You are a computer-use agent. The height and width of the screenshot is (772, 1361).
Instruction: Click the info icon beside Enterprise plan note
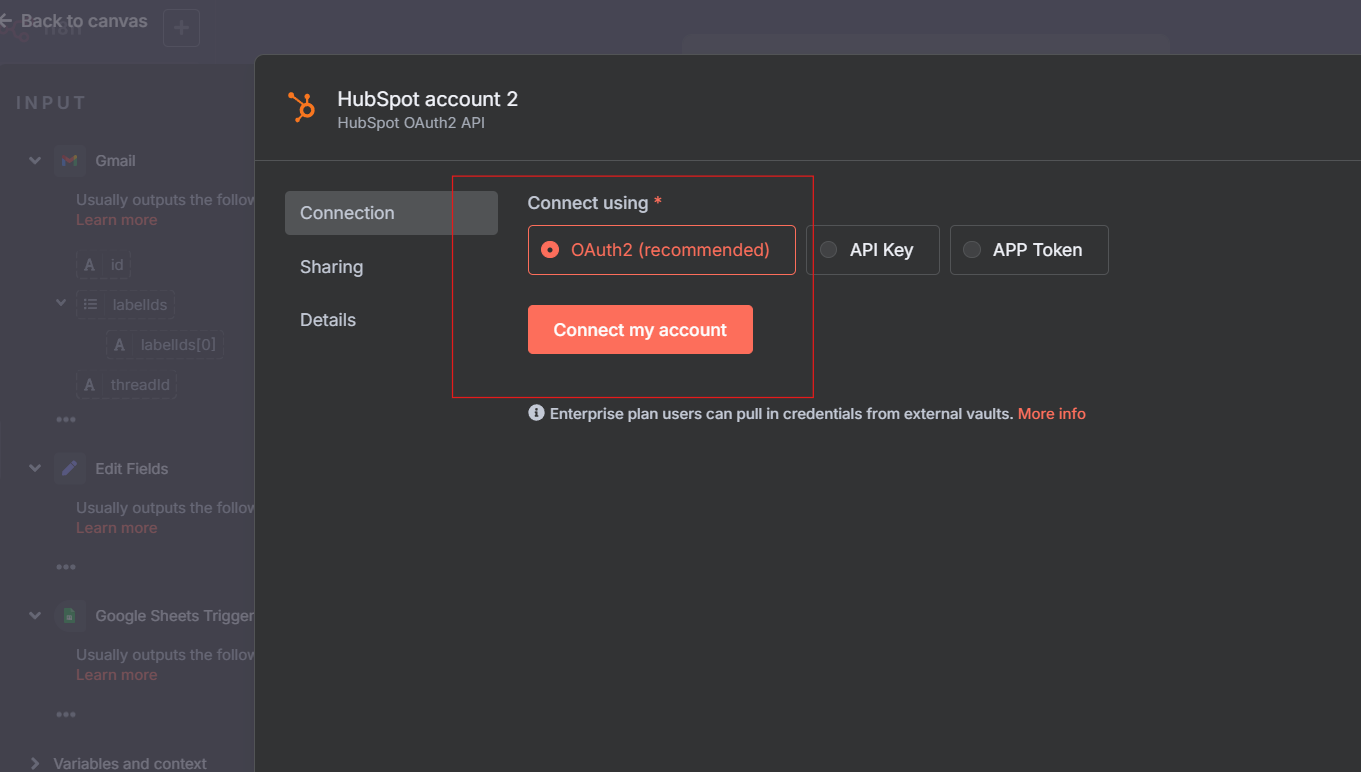pyautogui.click(x=536, y=413)
